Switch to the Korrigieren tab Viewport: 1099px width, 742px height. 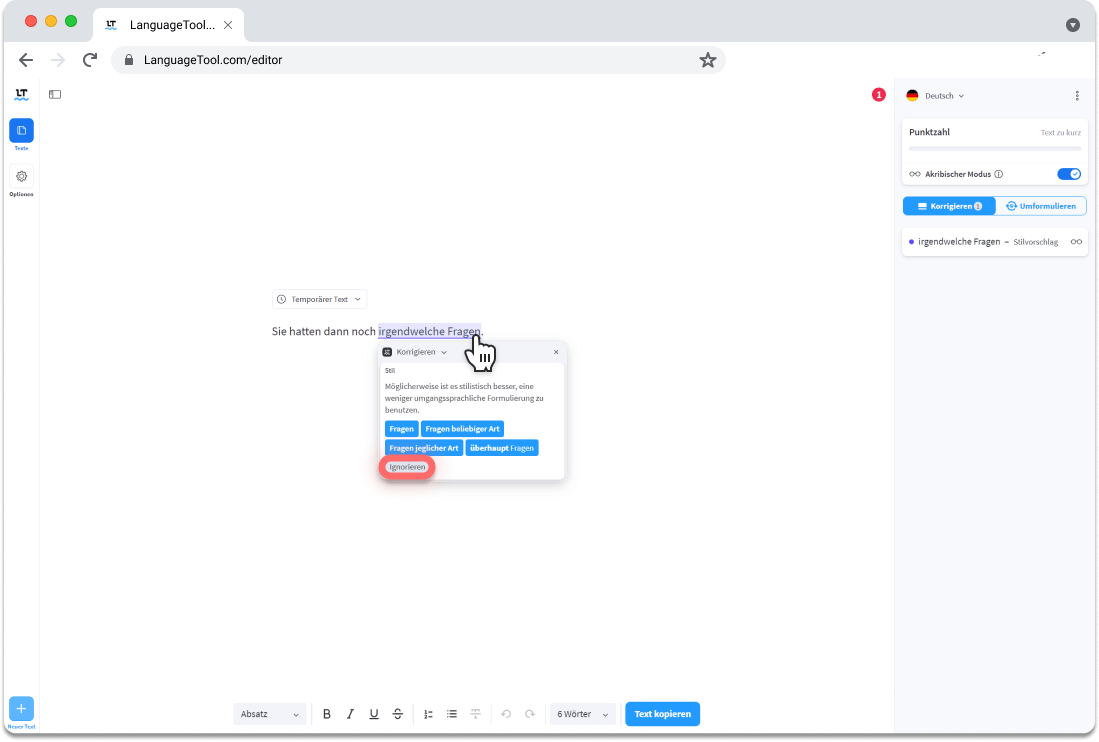[x=949, y=206]
